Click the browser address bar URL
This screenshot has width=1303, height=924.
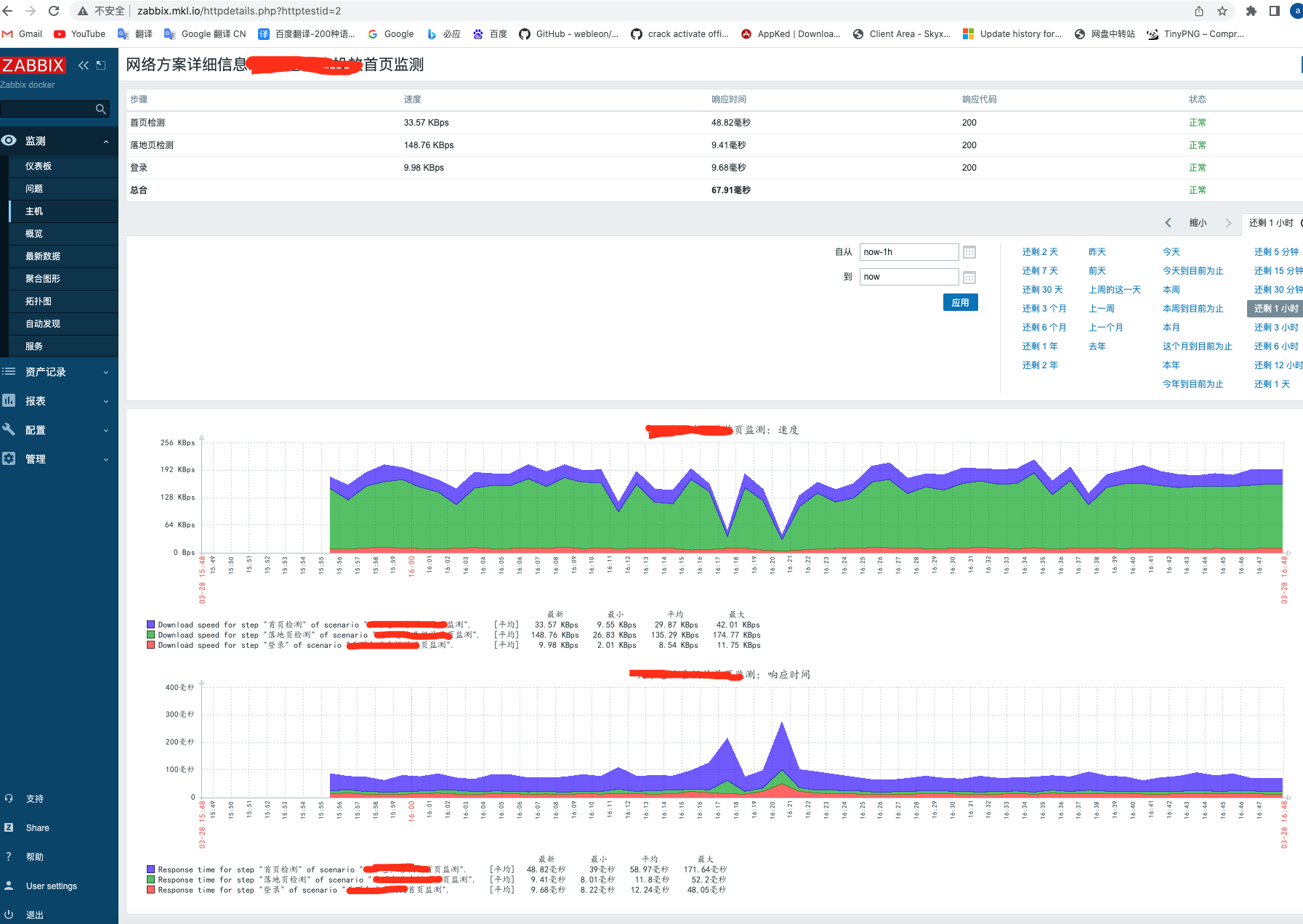click(x=239, y=11)
